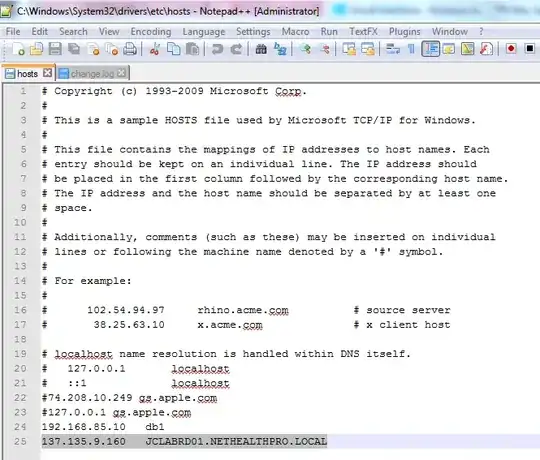The height and width of the screenshot is (460, 540).
Task: Open the View menu
Action: [109, 32]
